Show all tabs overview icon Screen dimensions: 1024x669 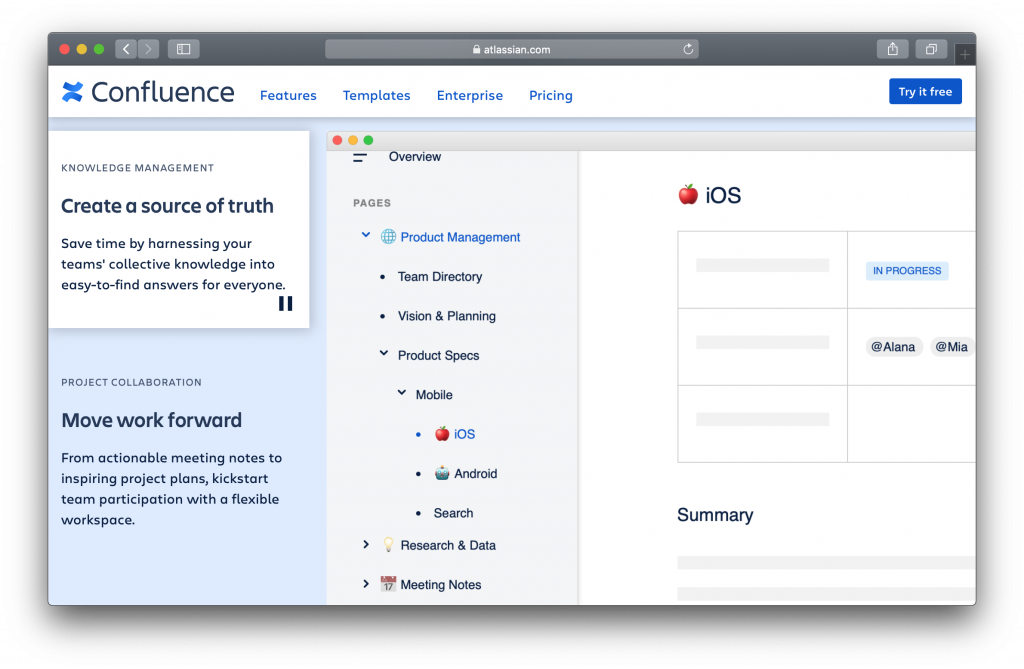click(x=931, y=49)
